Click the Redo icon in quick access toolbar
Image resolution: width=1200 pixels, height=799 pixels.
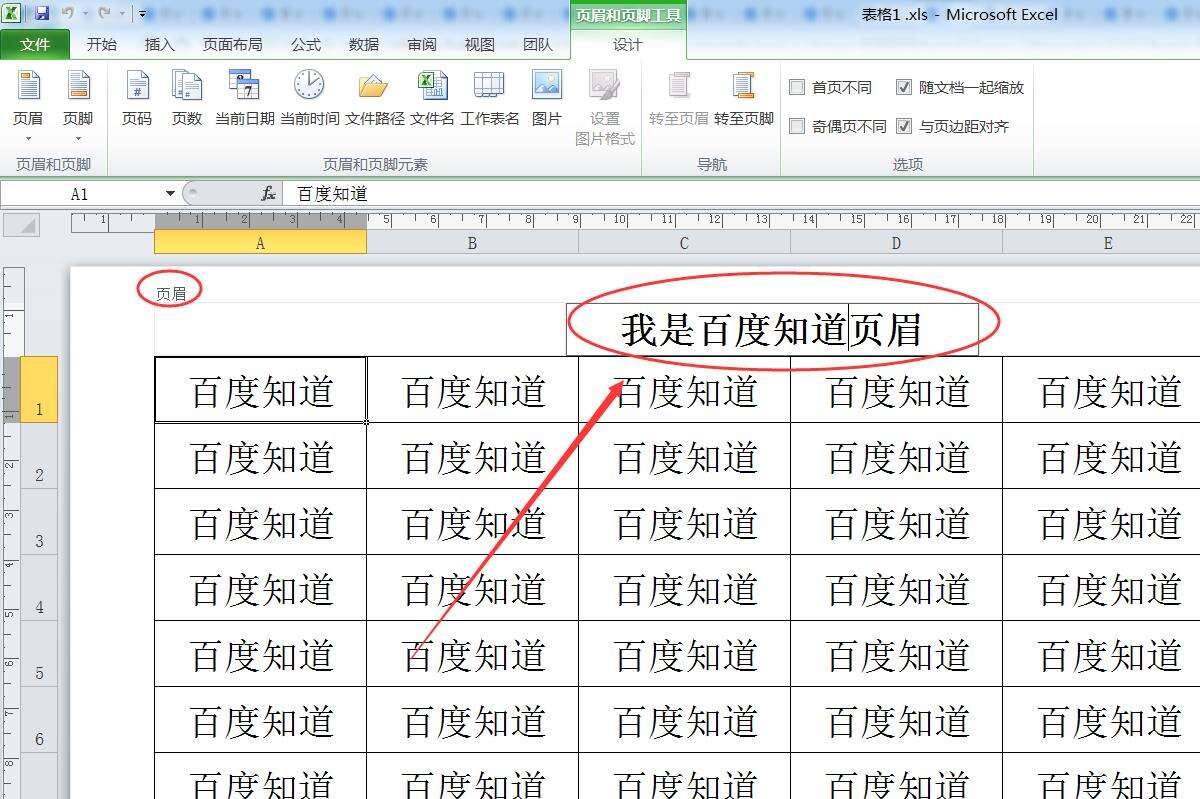[x=104, y=14]
